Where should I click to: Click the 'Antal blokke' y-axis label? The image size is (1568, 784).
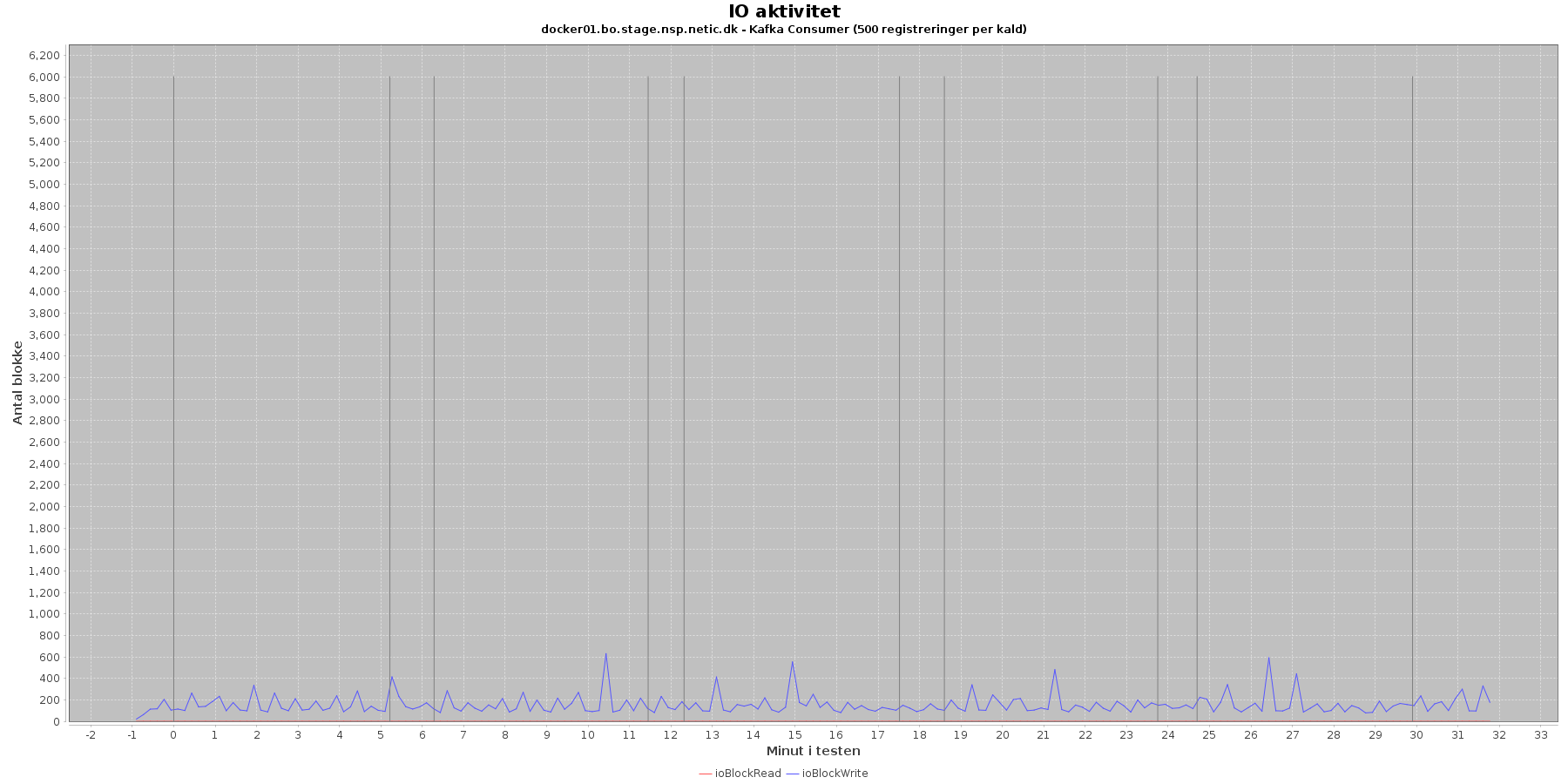(x=17, y=383)
